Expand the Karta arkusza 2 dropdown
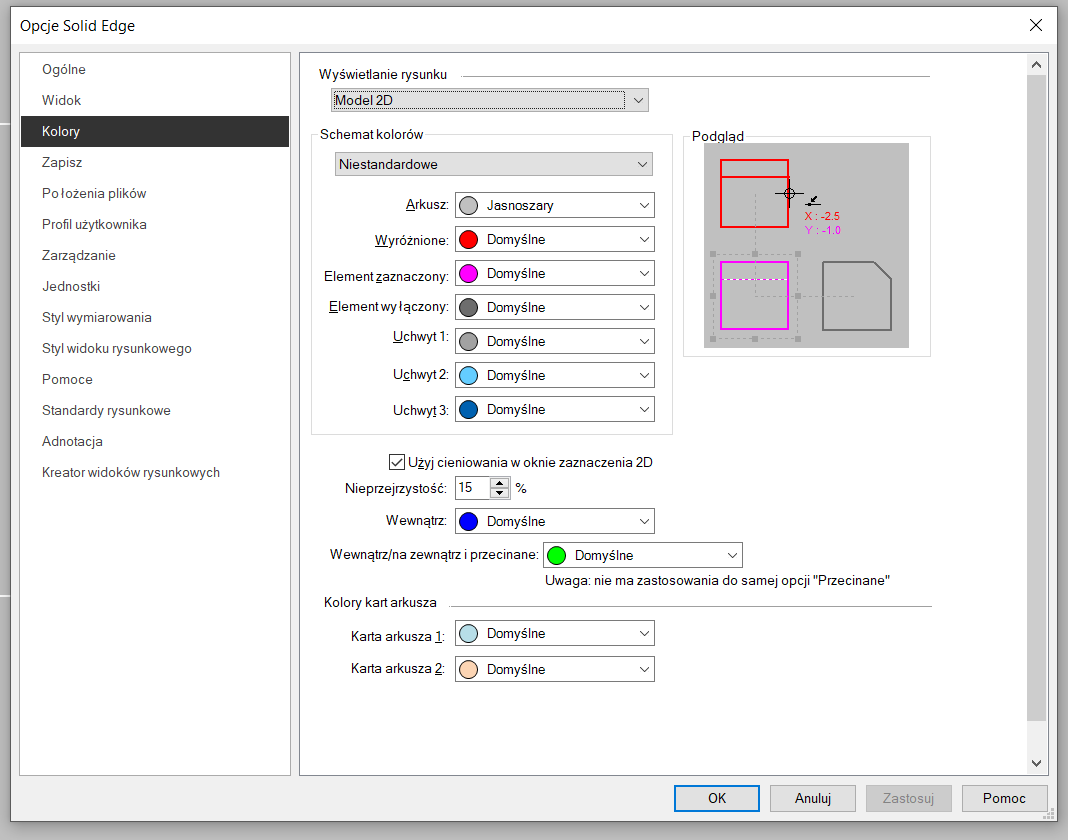1068x840 pixels. (x=554, y=669)
